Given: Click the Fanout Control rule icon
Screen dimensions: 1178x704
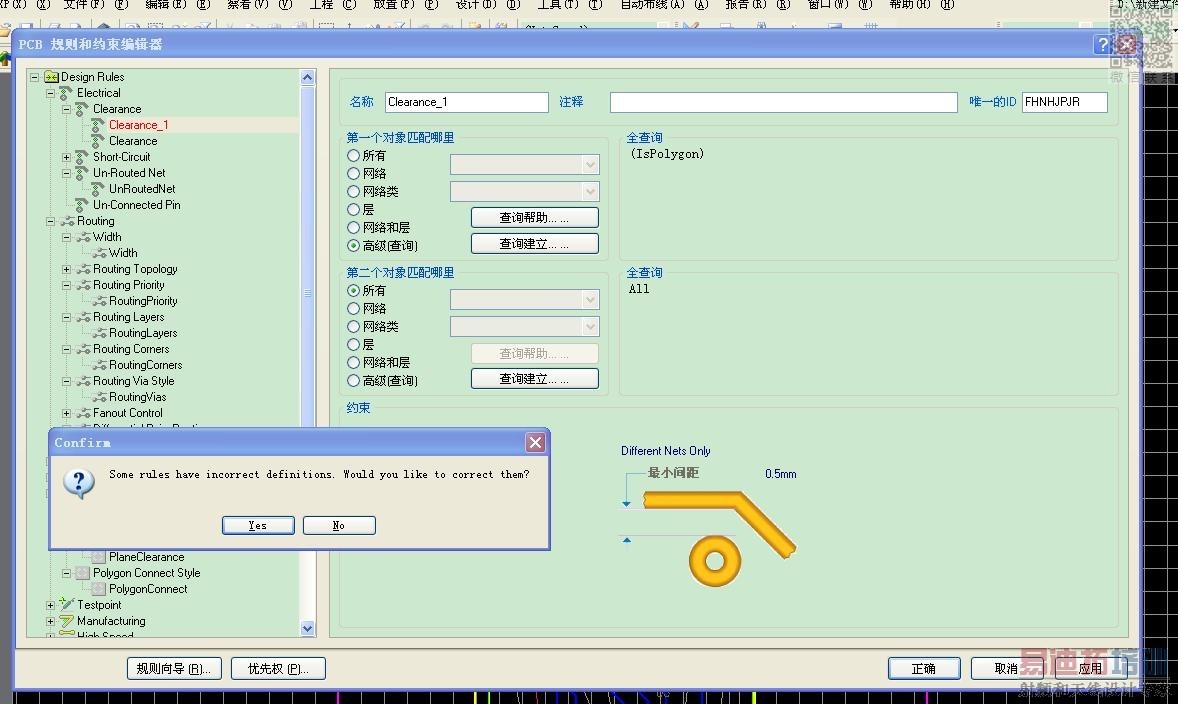Looking at the screenshot, I should point(83,413).
